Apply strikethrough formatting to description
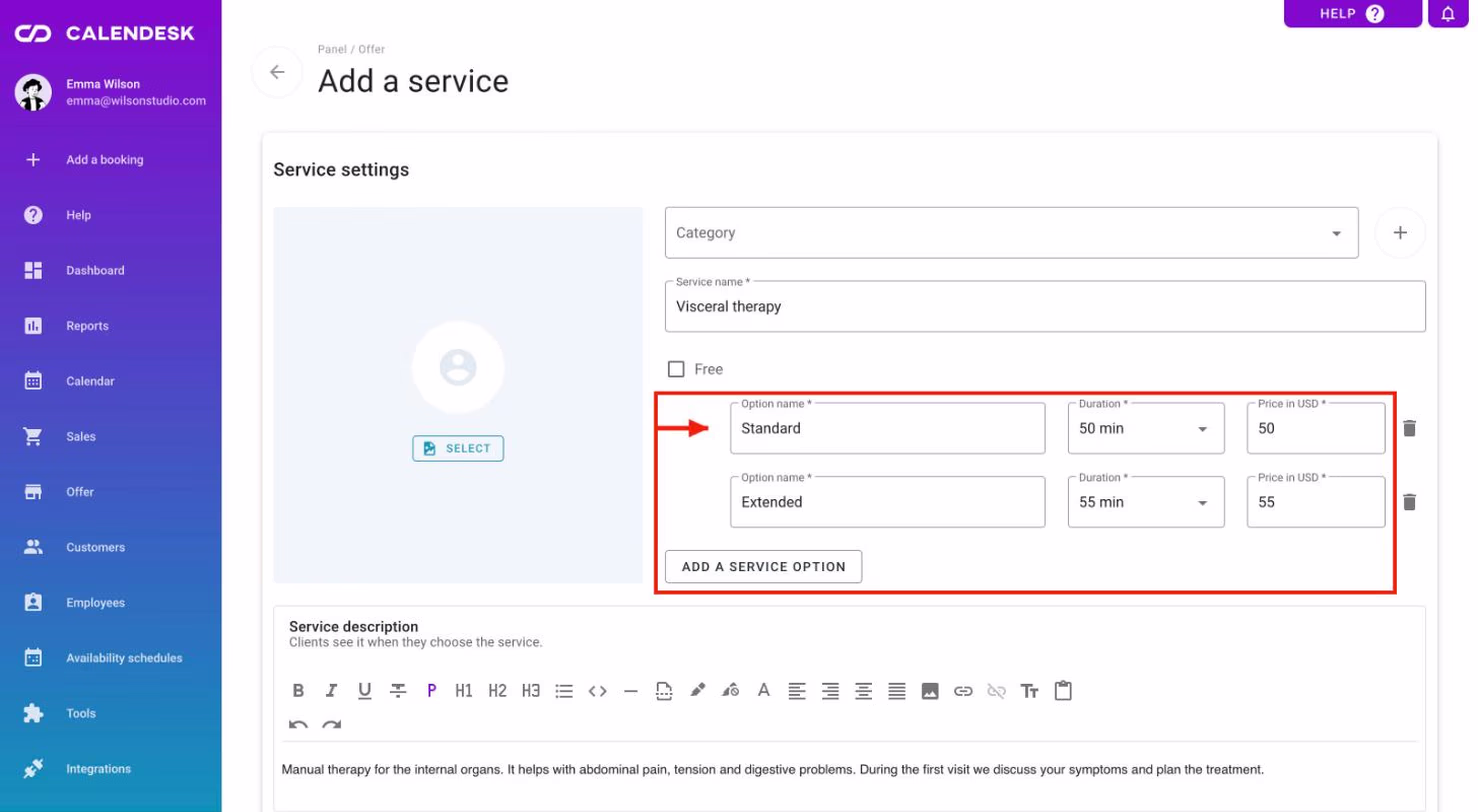The image size is (1478, 812). [398, 690]
